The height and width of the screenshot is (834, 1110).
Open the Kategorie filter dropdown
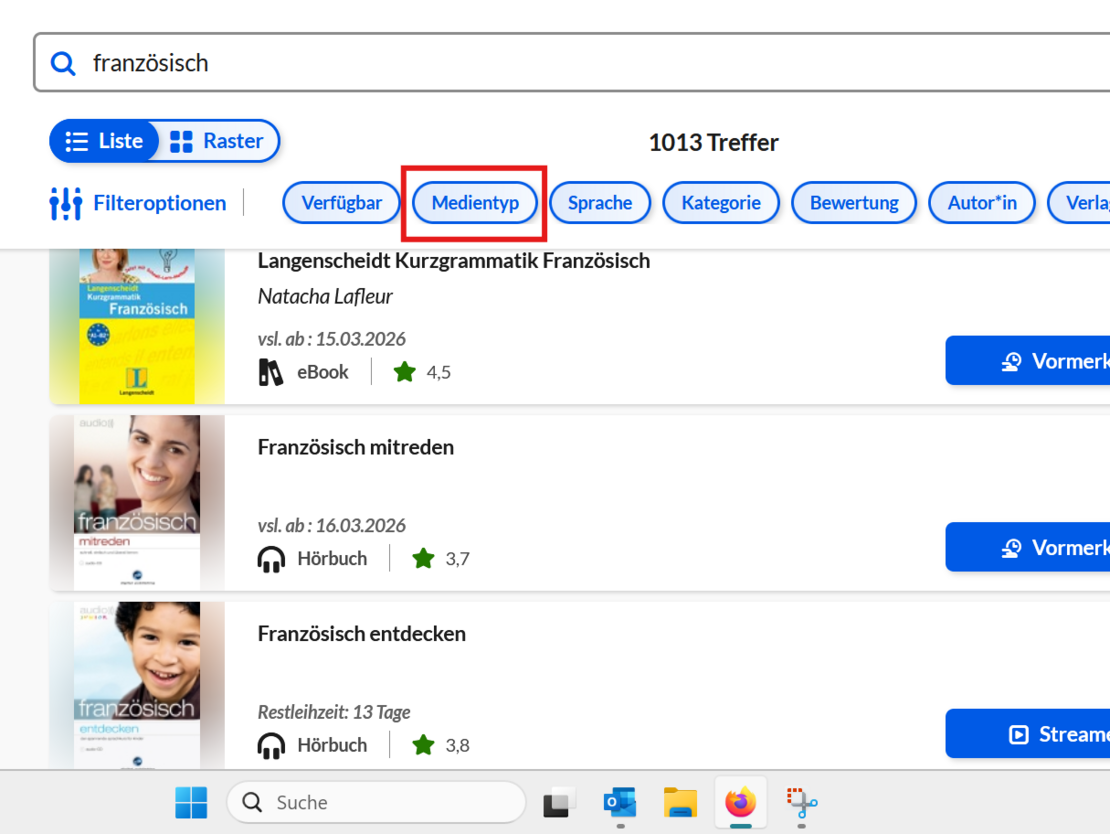[721, 203]
